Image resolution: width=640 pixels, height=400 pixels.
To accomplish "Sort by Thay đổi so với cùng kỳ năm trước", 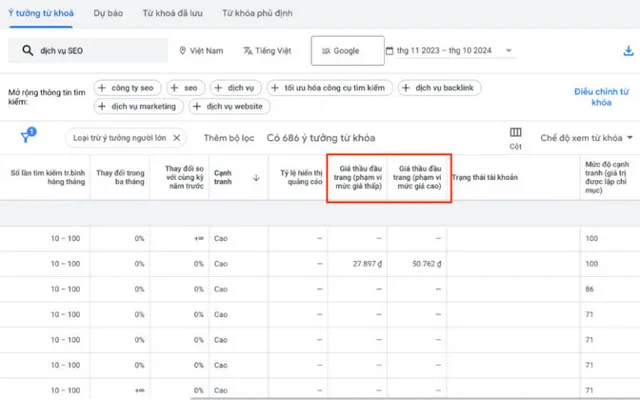I will point(184,177).
